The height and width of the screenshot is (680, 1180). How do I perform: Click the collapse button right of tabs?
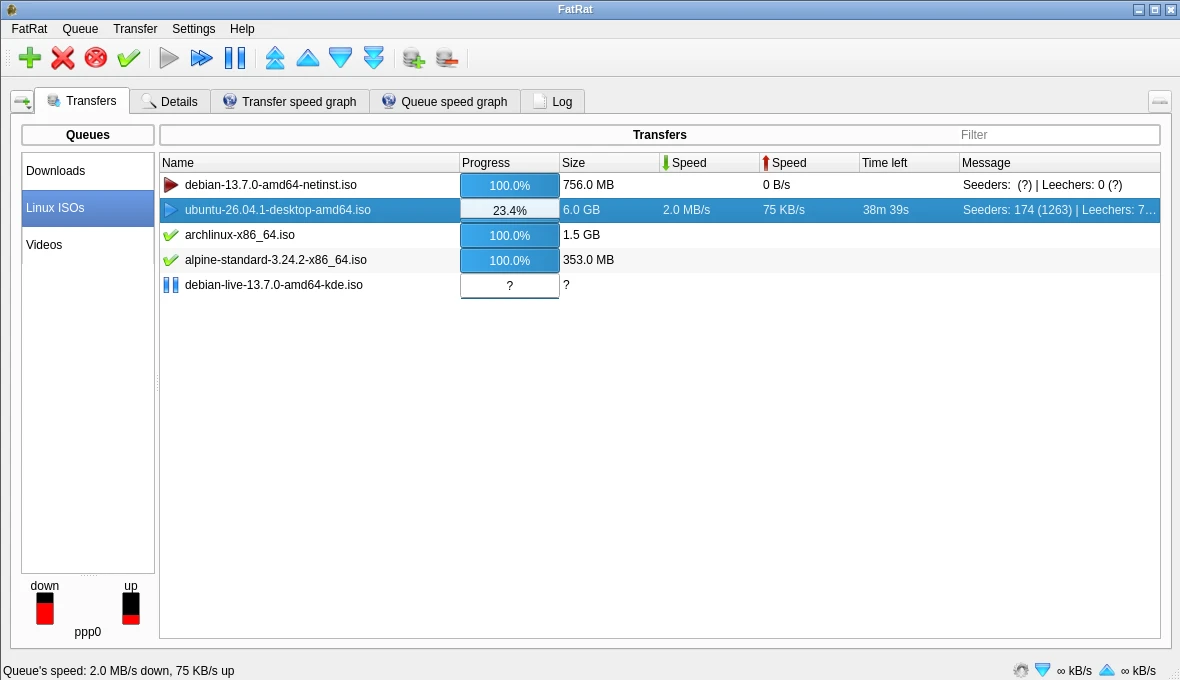(1160, 101)
